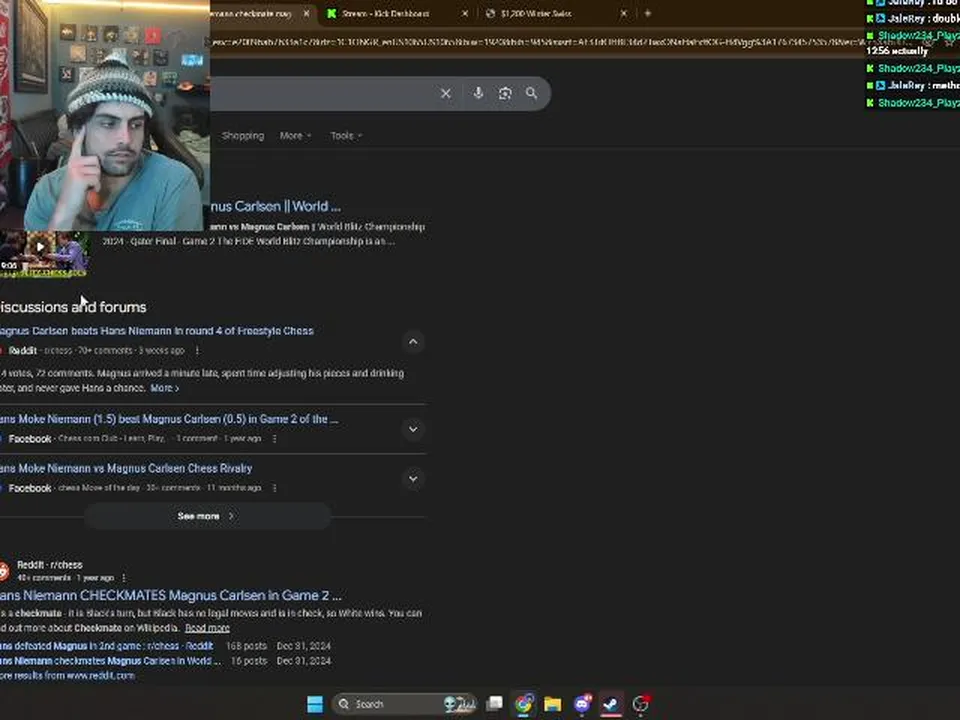Open the Shopping results tab
The height and width of the screenshot is (720, 960).
pyautogui.click(x=243, y=135)
